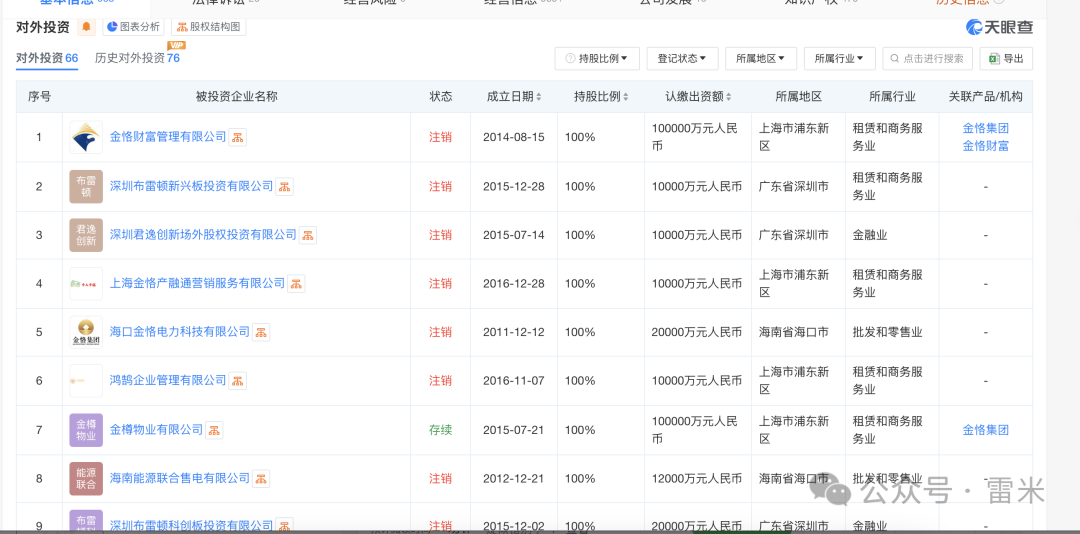Click date 2011-12-12
Screen dimensions: 1080x534
tap(514, 332)
